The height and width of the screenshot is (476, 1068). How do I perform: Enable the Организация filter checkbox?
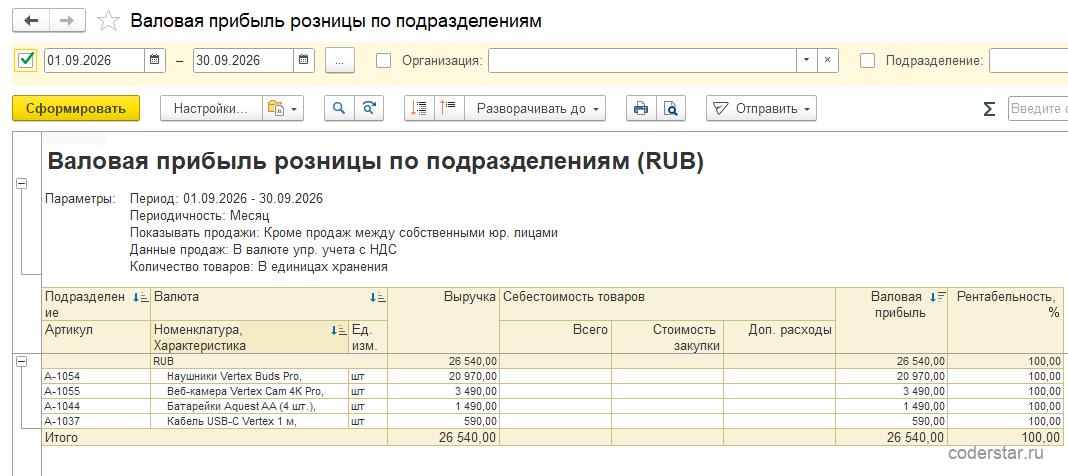[384, 61]
